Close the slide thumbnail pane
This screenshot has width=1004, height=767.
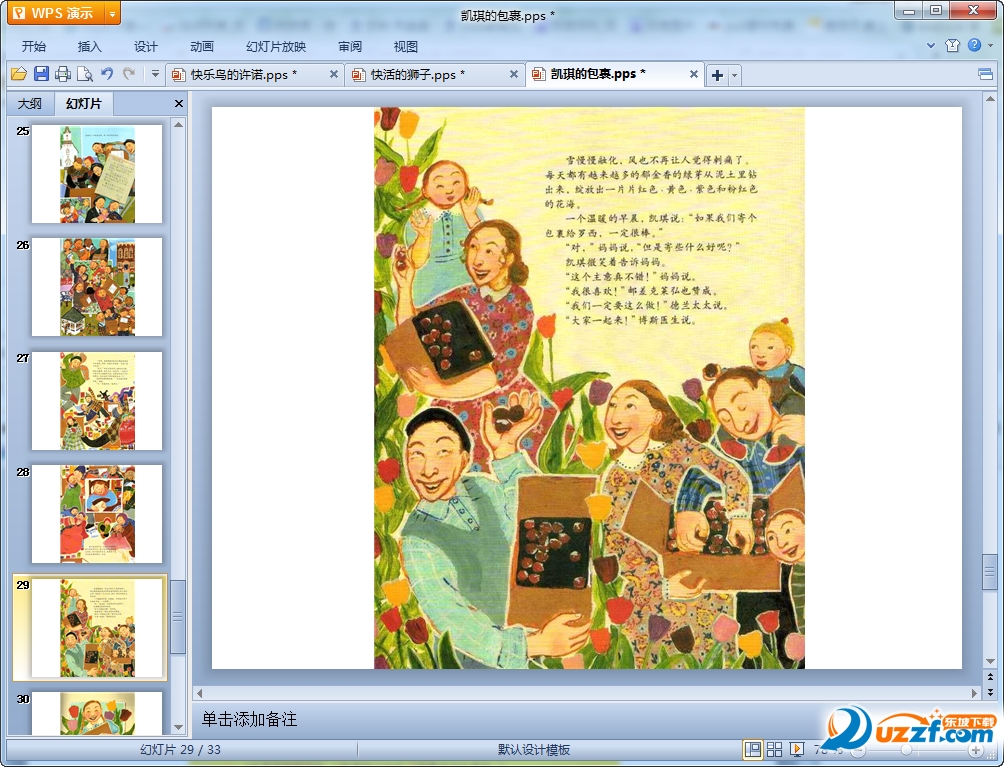[x=179, y=103]
